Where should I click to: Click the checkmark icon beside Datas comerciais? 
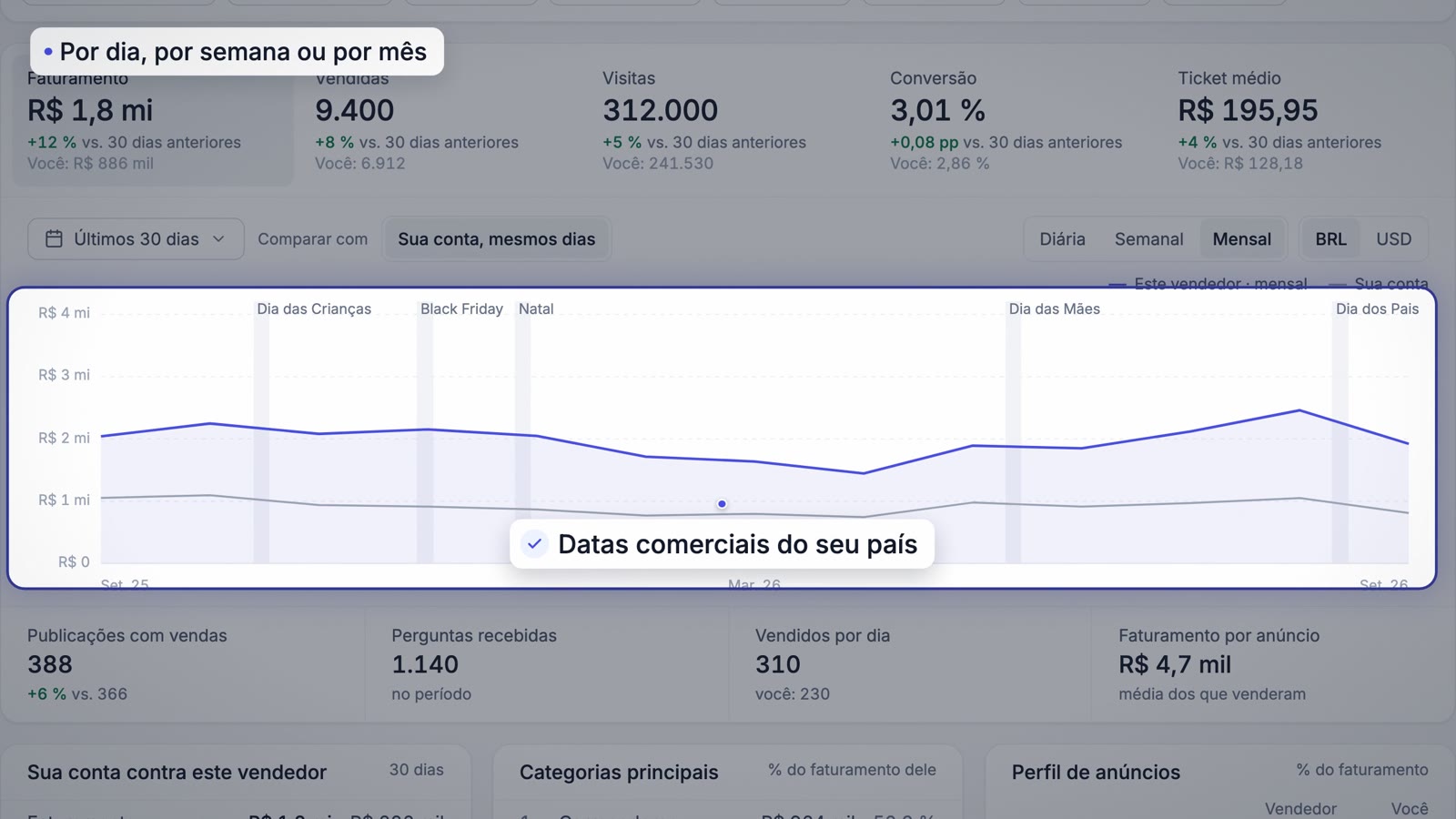535,544
